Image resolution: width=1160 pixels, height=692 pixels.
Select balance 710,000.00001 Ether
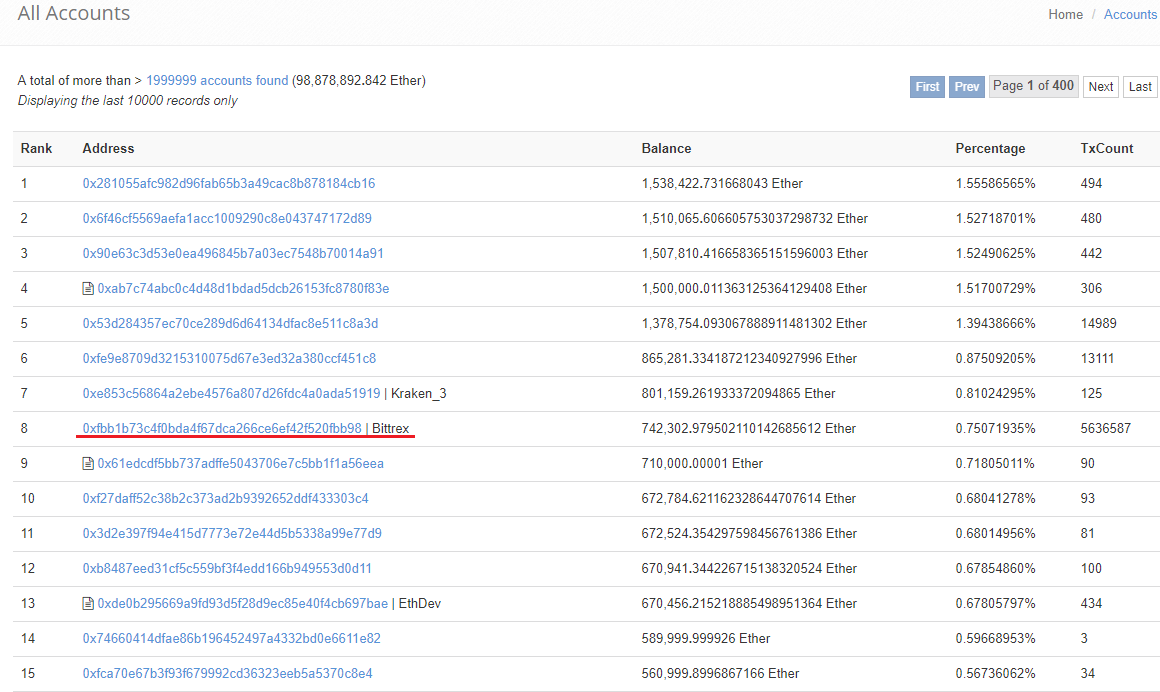(702, 463)
